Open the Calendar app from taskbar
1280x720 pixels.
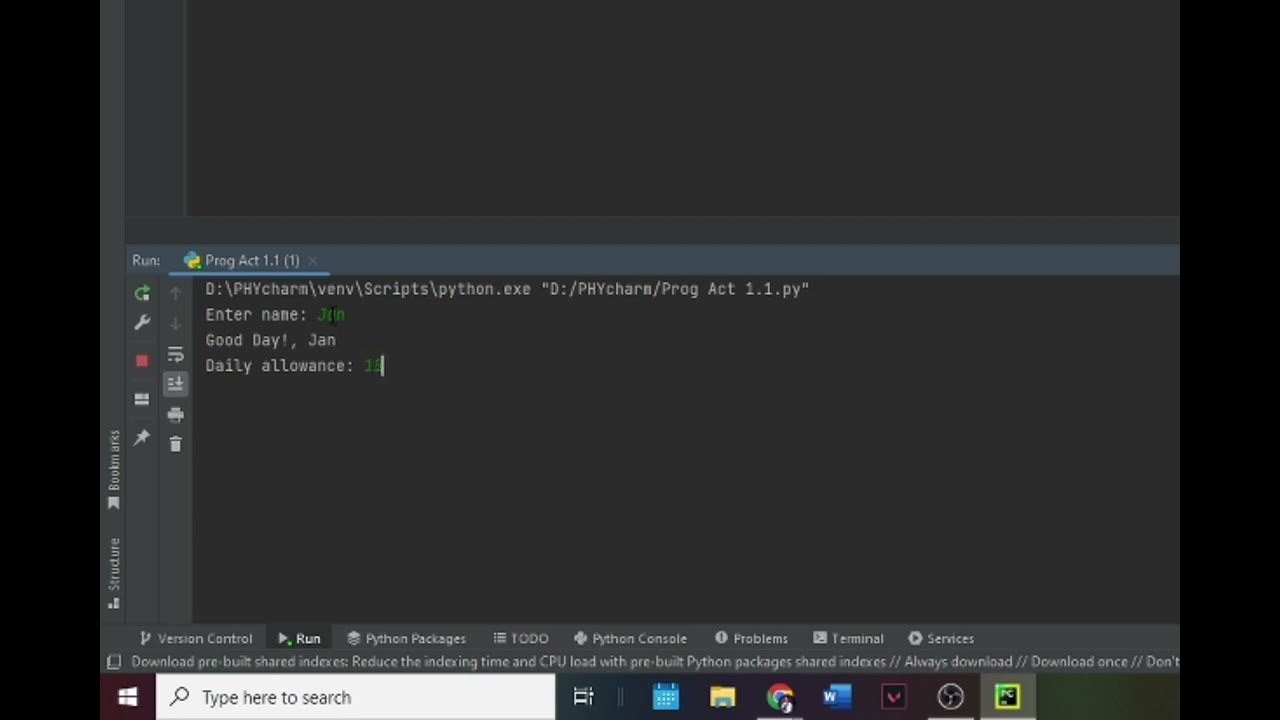click(666, 697)
